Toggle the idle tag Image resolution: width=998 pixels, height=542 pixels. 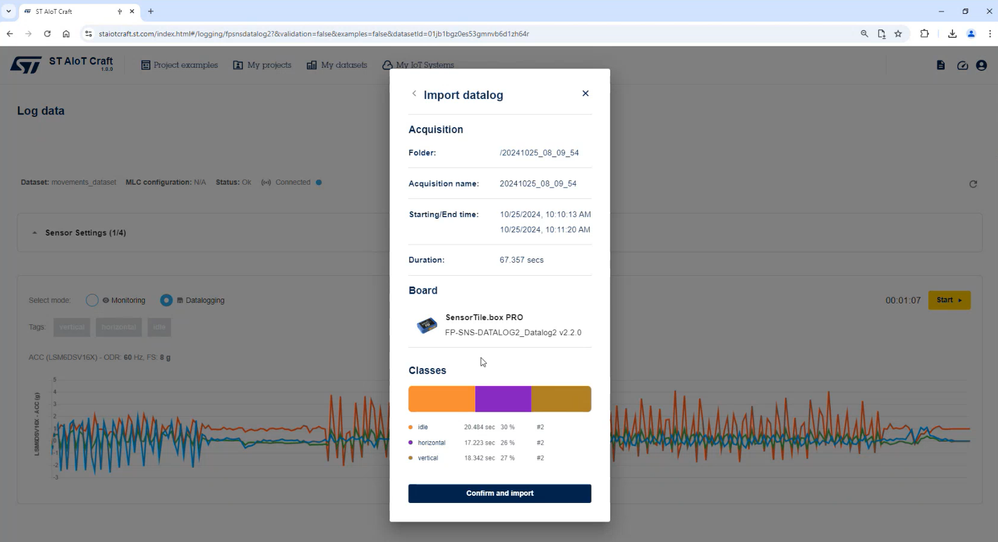coord(159,327)
